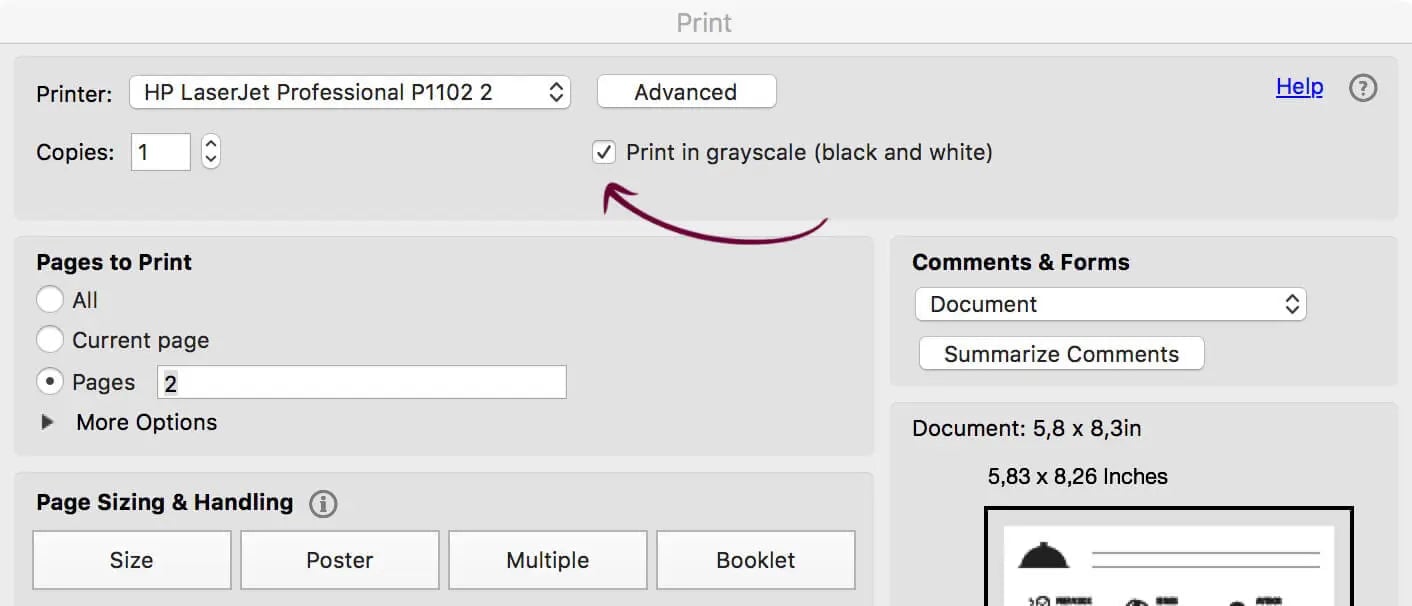Toggle Print in grayscale checkbox
Viewport: 1412px width, 606px height.
click(x=604, y=153)
